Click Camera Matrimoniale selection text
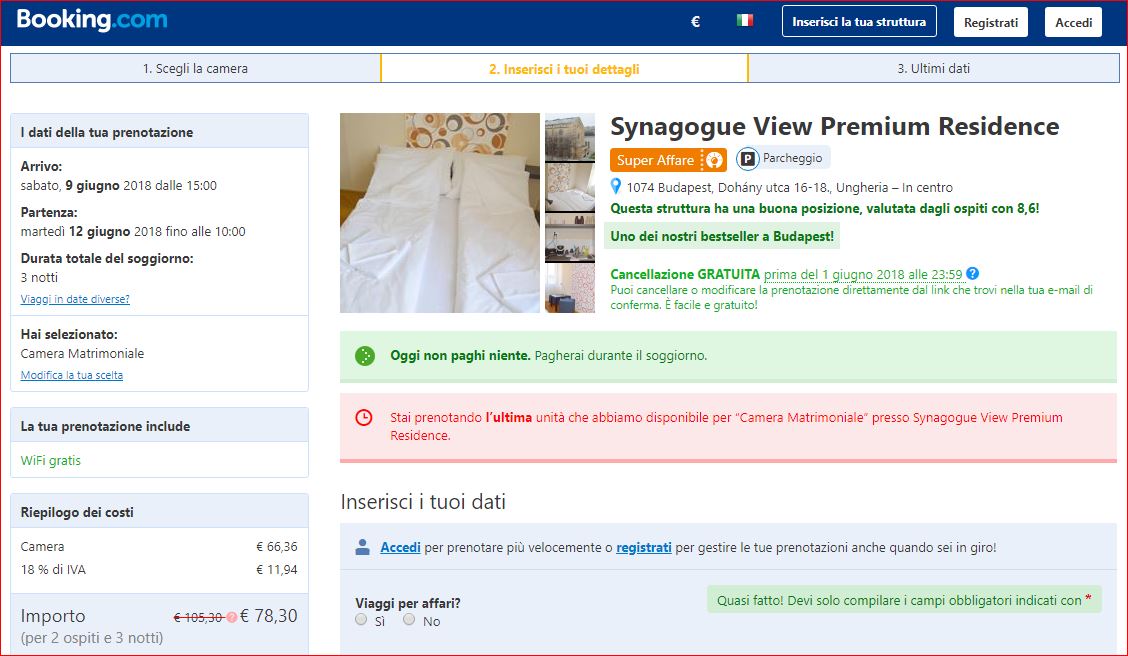Viewport: 1128px width, 656px height. coord(82,354)
